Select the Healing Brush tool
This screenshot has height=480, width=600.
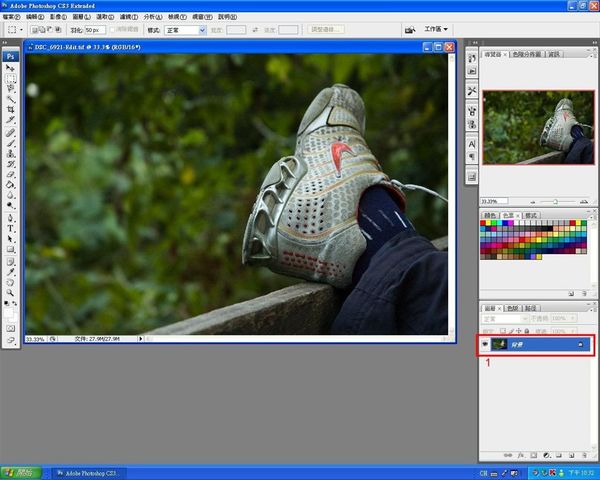point(10,133)
